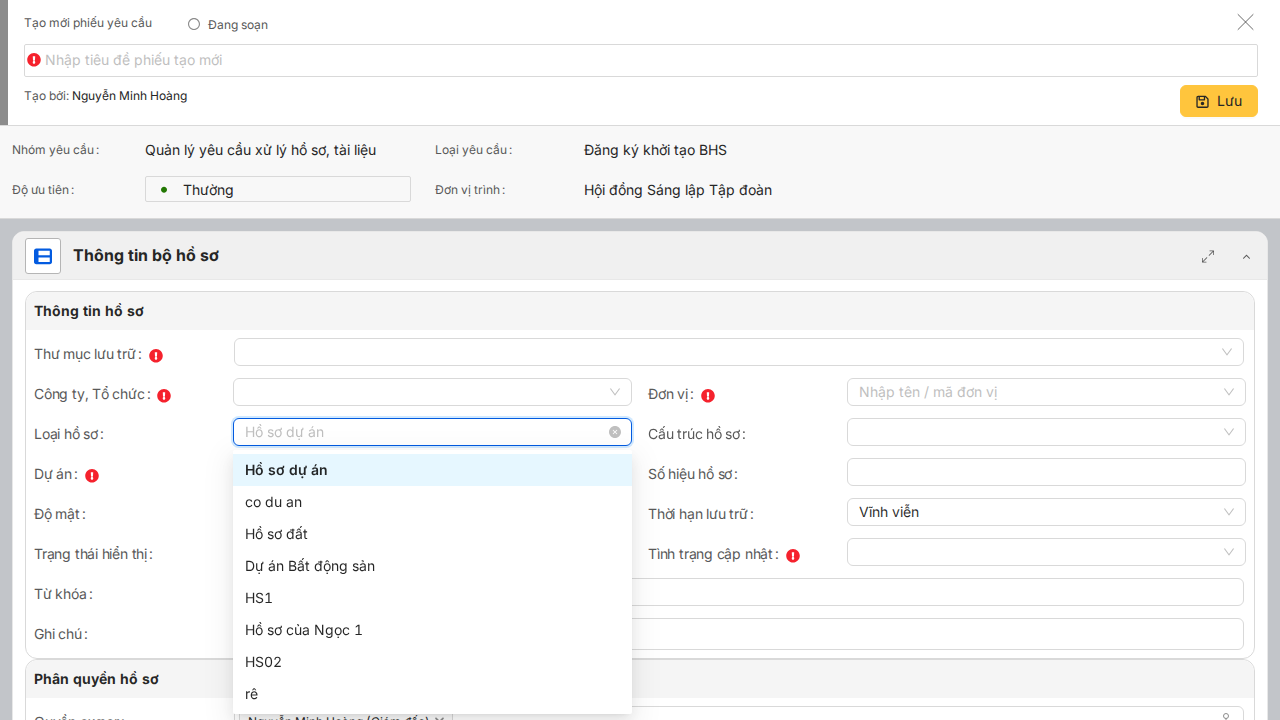Expand the Cấu trúc hồ sơ dropdown
This screenshot has height=720, width=1280.
click(x=1045, y=432)
